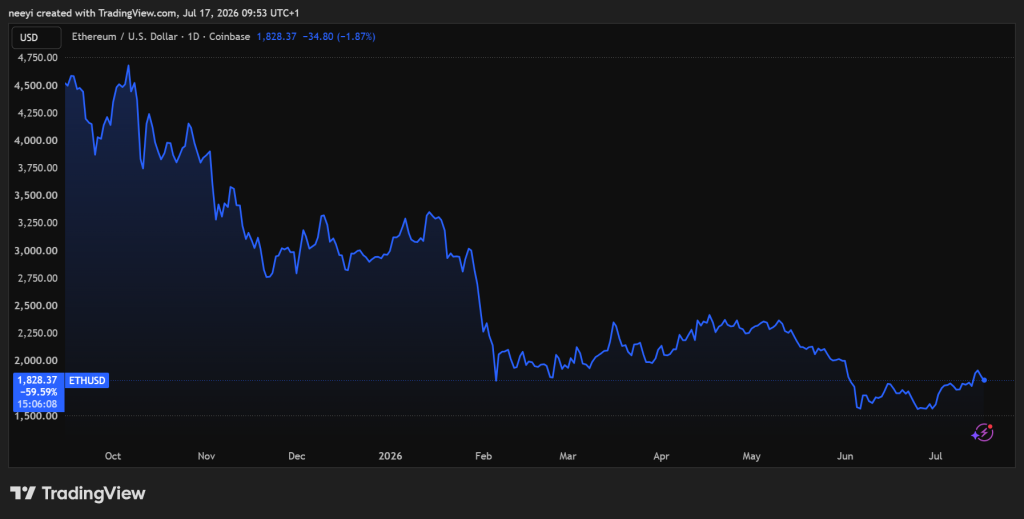This screenshot has width=1024, height=519.
Task: Click the 3,750.00 price axis label
Action: pos(36,168)
